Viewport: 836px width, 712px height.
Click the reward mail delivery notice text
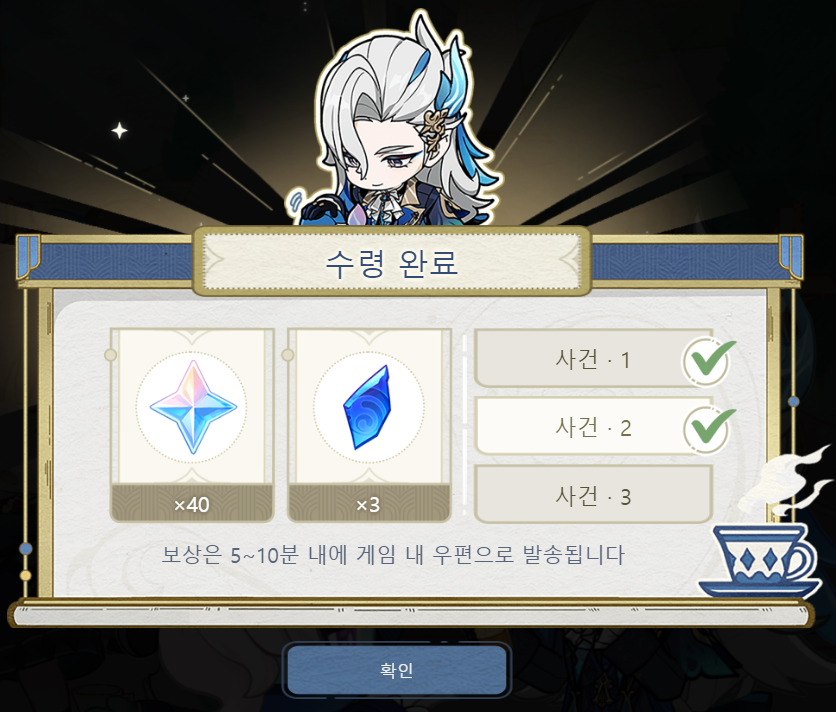[x=393, y=555]
